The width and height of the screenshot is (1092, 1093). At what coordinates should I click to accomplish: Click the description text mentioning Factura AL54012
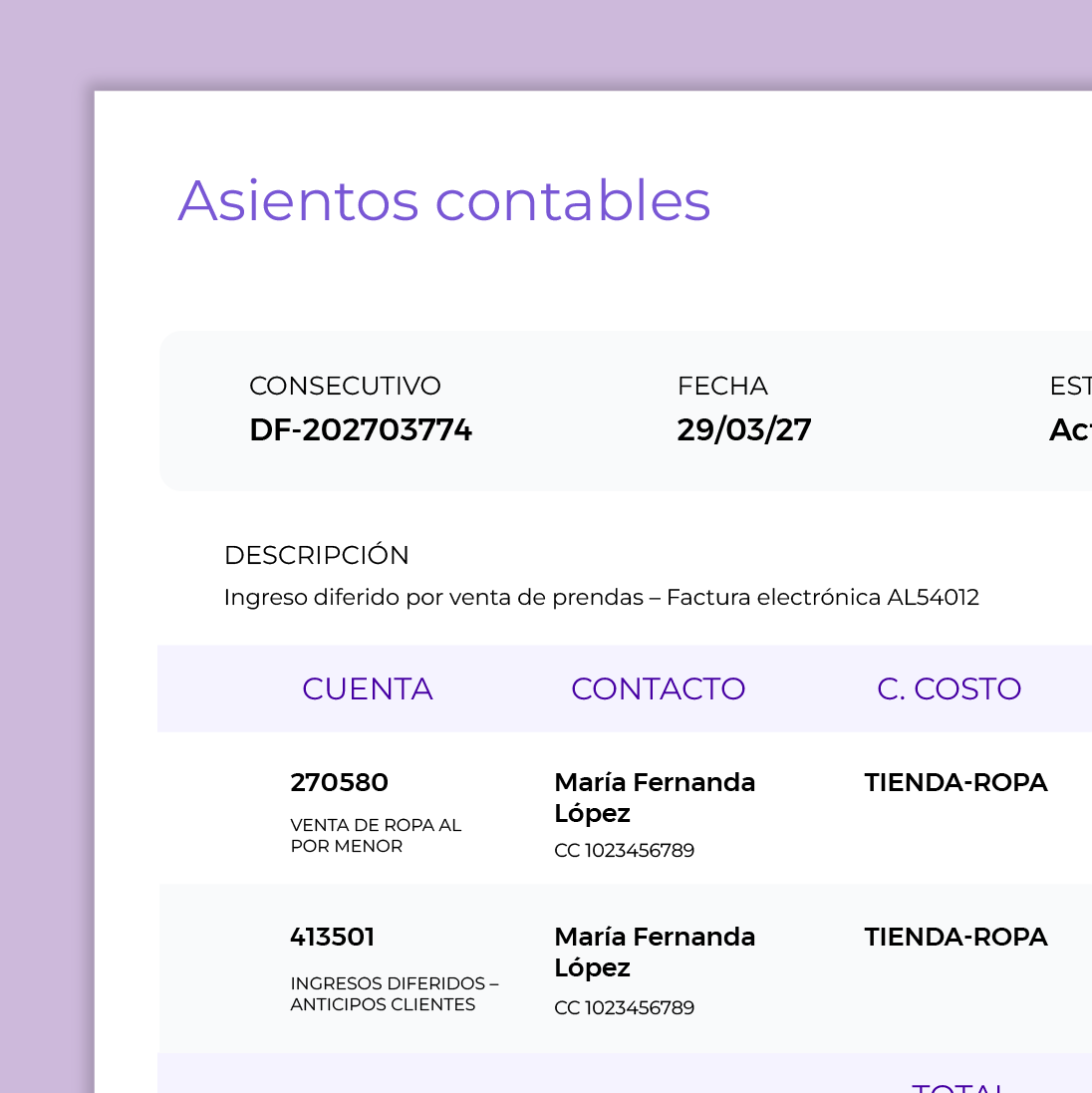(602, 598)
